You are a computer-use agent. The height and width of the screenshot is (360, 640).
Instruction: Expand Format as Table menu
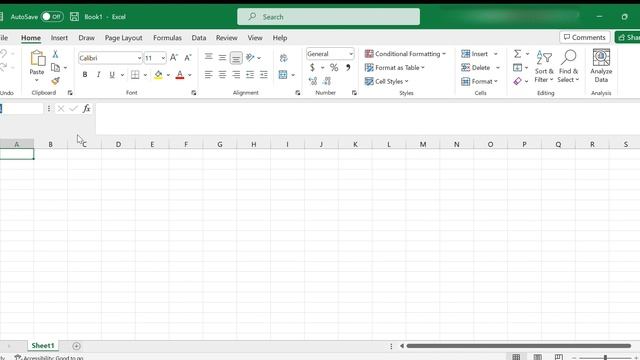[395, 68]
